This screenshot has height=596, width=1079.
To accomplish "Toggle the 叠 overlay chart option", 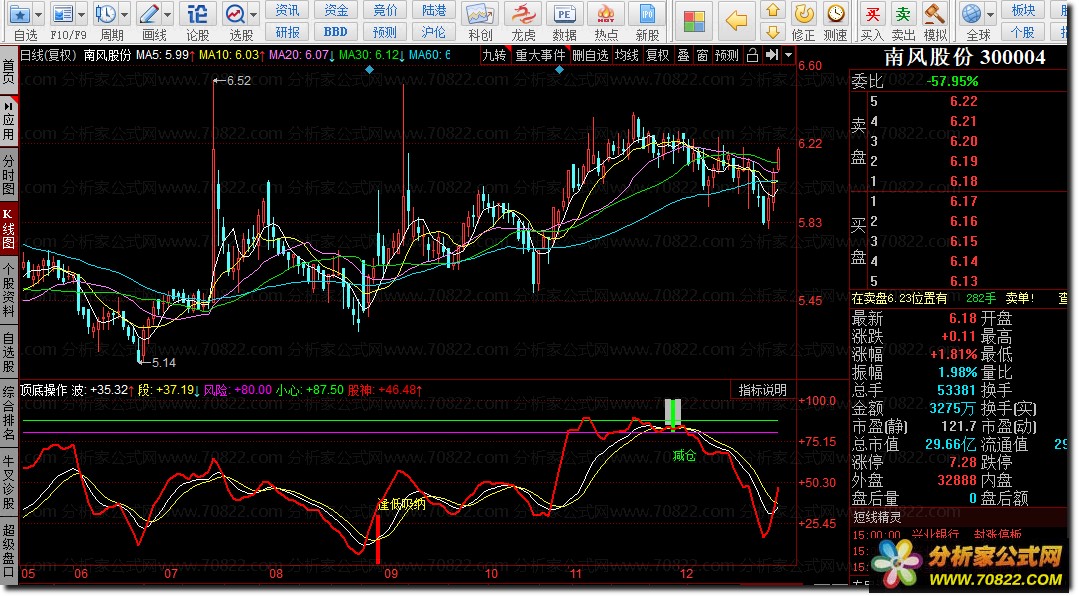I will click(683, 56).
